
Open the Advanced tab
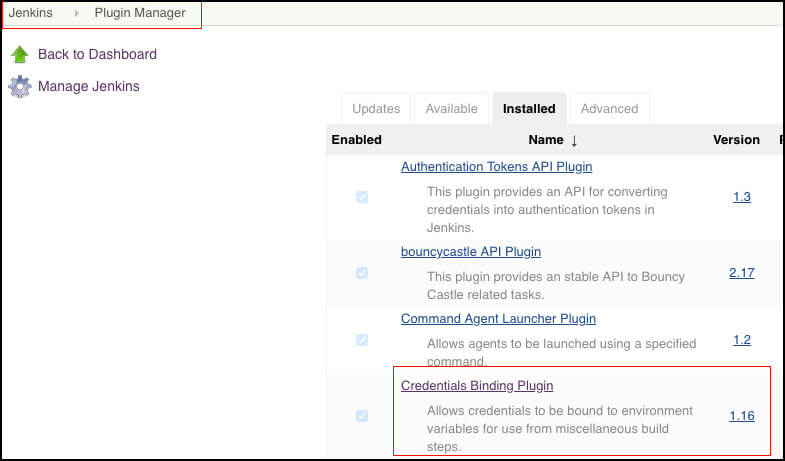tap(609, 109)
